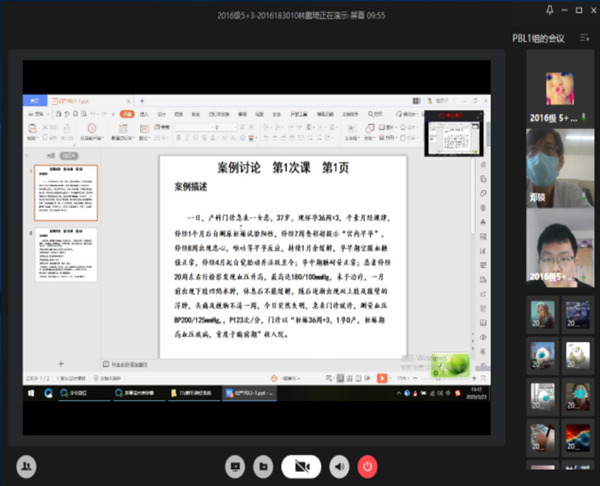The height and width of the screenshot is (486, 600).
Task: Toggle the camera on or off
Action: click(300, 465)
